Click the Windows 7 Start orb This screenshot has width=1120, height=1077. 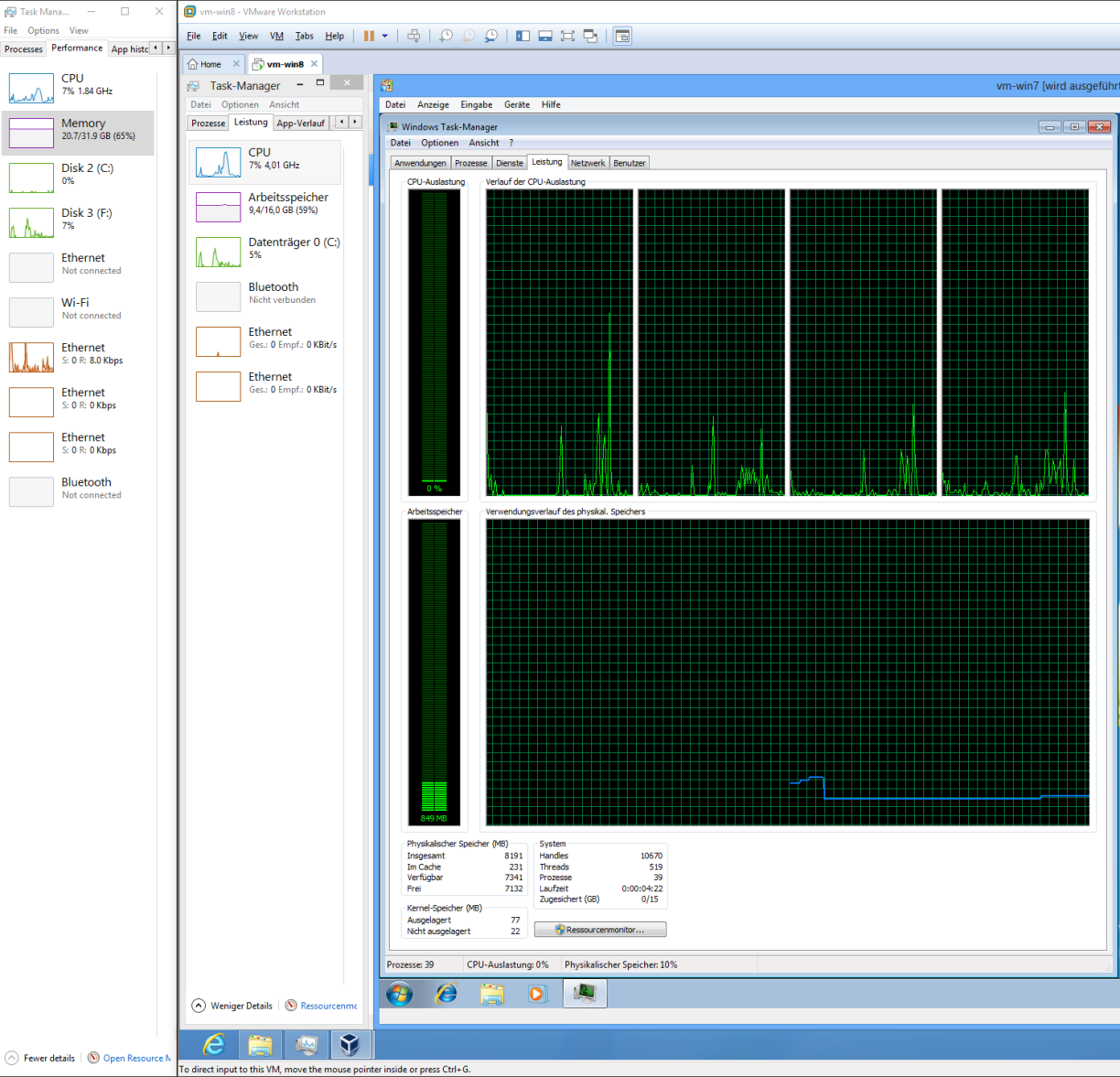click(x=400, y=994)
